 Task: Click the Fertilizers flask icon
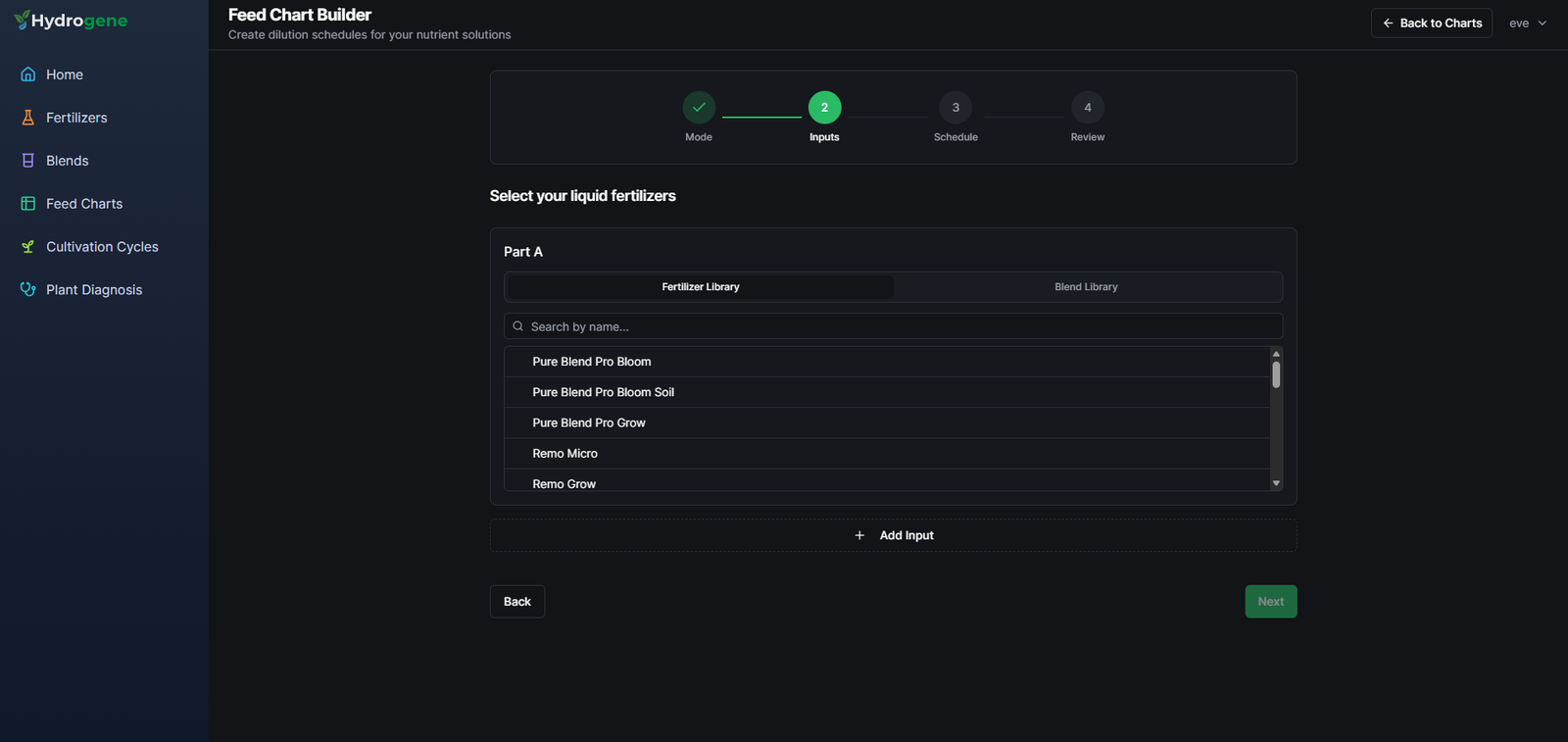(28, 118)
